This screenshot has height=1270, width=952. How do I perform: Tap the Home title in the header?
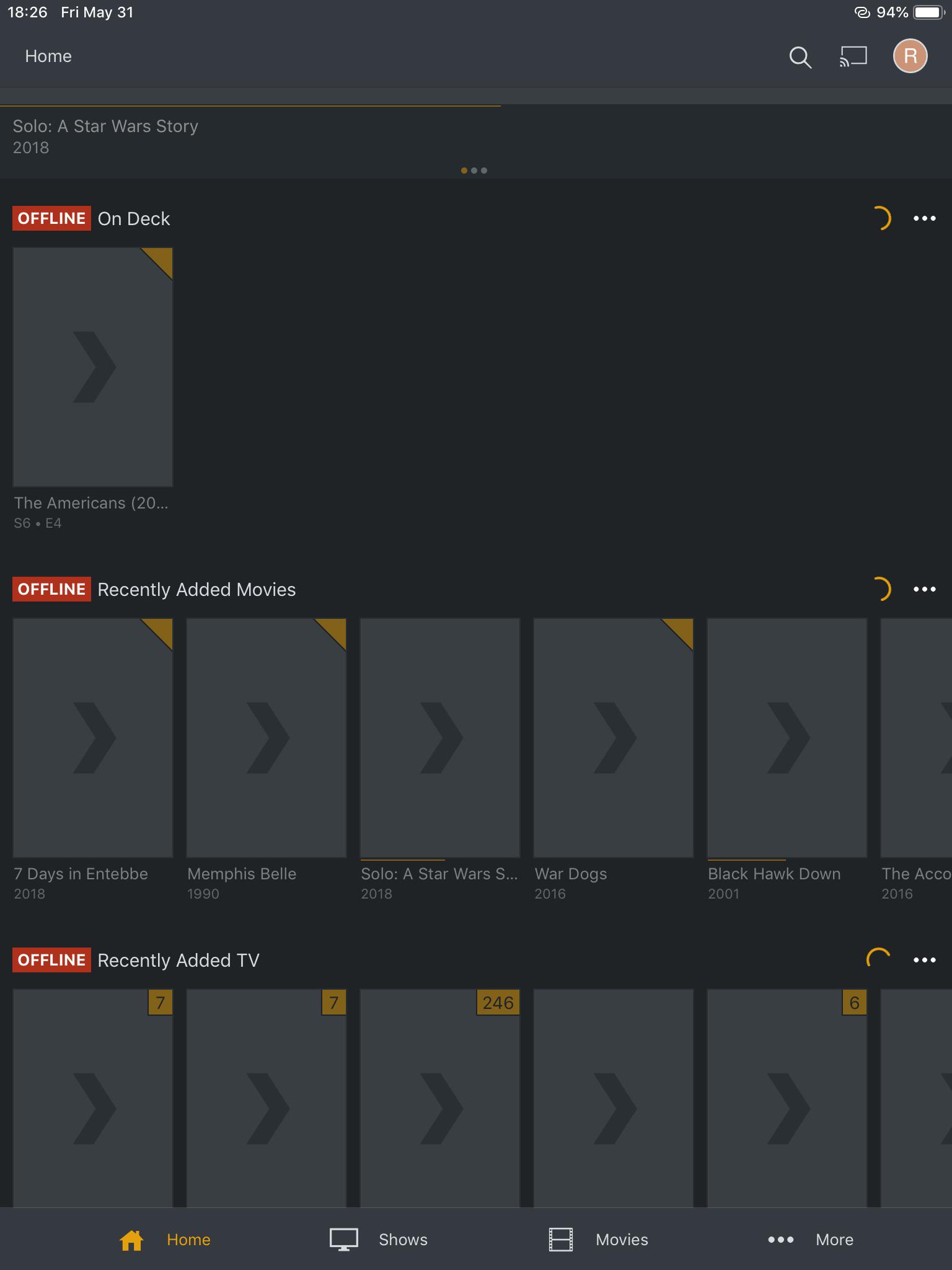[x=48, y=56]
